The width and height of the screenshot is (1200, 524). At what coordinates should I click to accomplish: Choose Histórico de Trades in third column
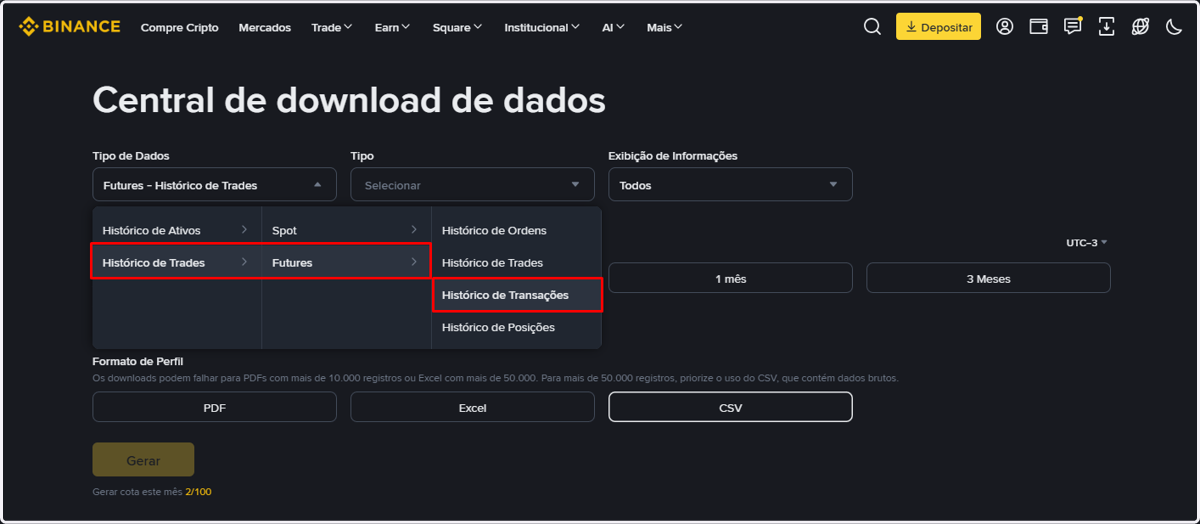coord(516,263)
